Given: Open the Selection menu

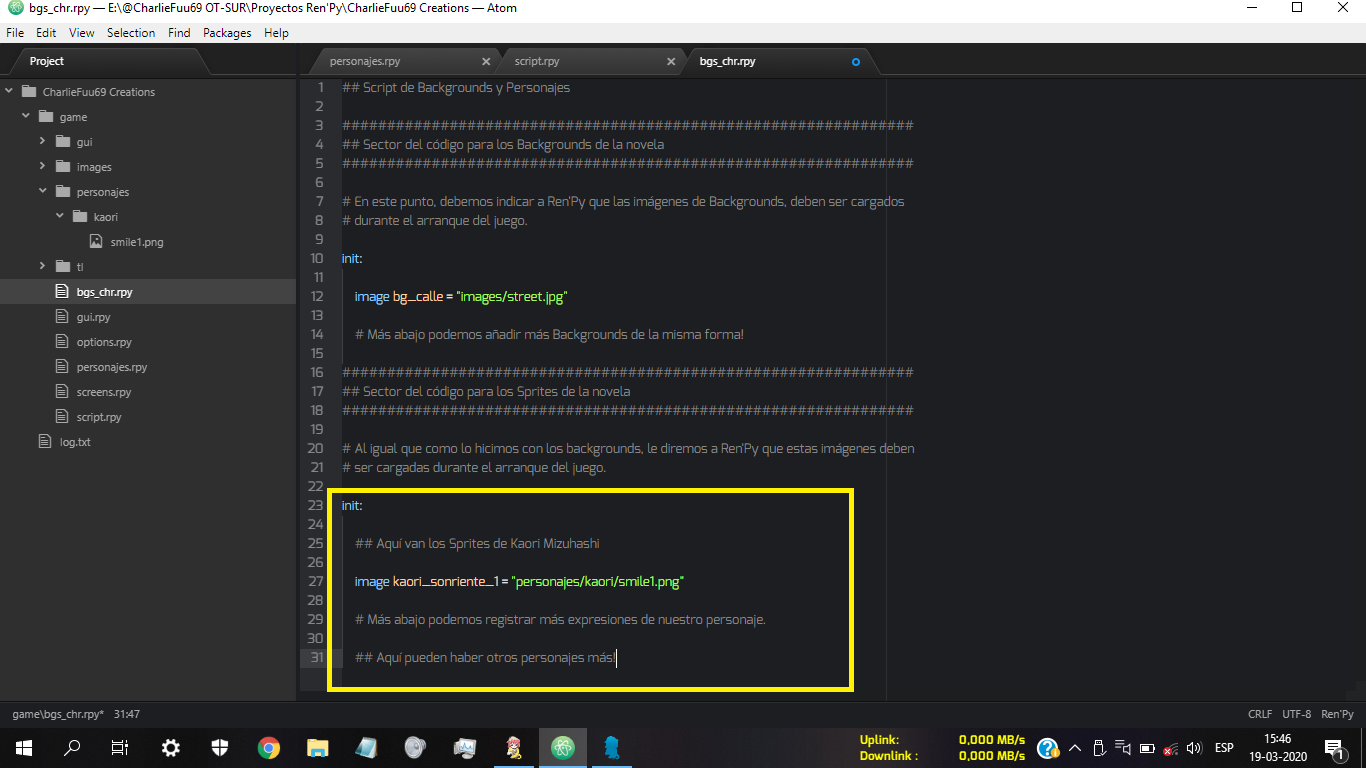Looking at the screenshot, I should [131, 33].
